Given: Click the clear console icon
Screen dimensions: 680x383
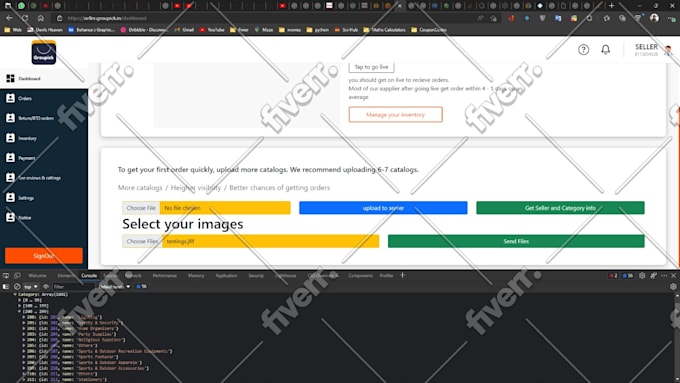Looking at the screenshot, I should pyautogui.click(x=17, y=286).
